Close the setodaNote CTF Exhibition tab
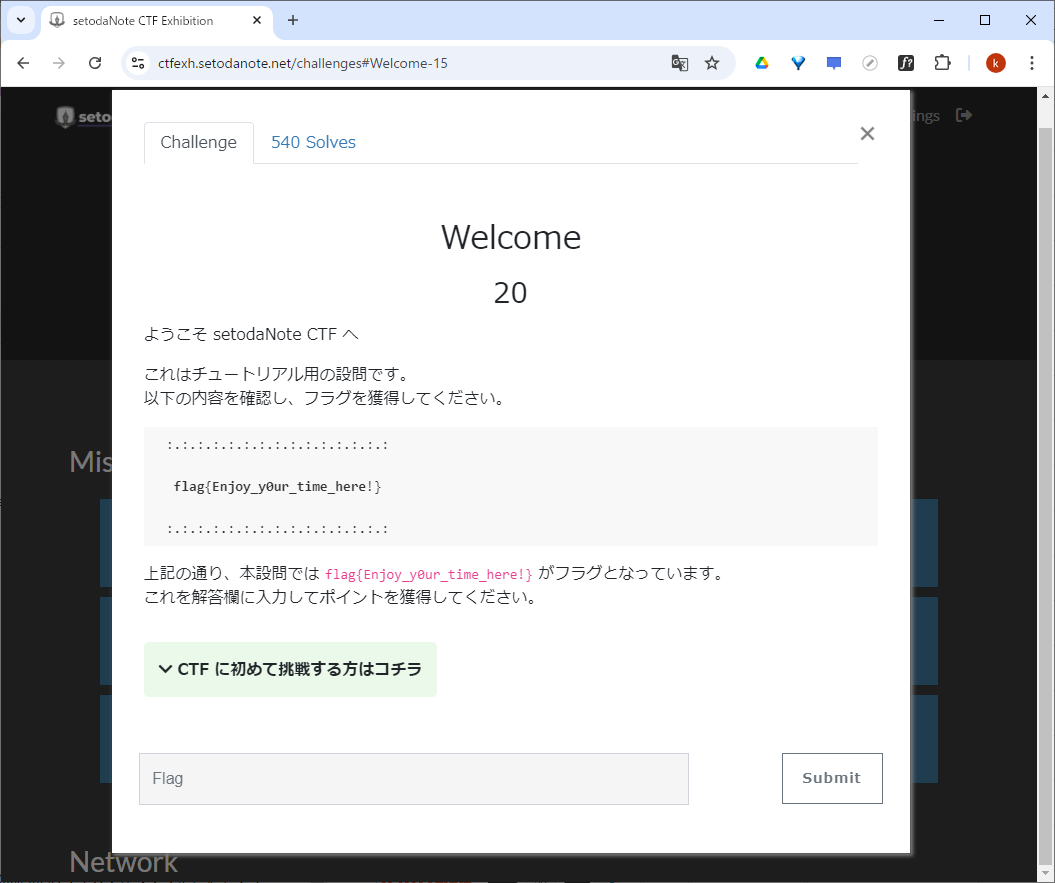The image size is (1055, 883). (256, 20)
